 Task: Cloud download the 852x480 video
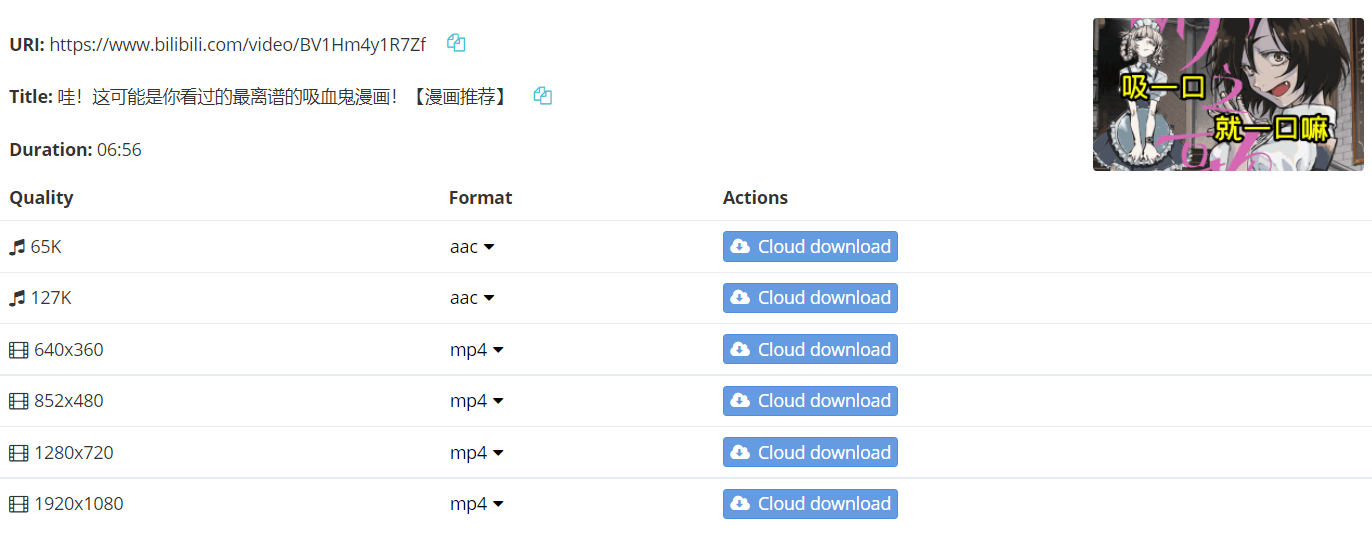[x=810, y=401]
